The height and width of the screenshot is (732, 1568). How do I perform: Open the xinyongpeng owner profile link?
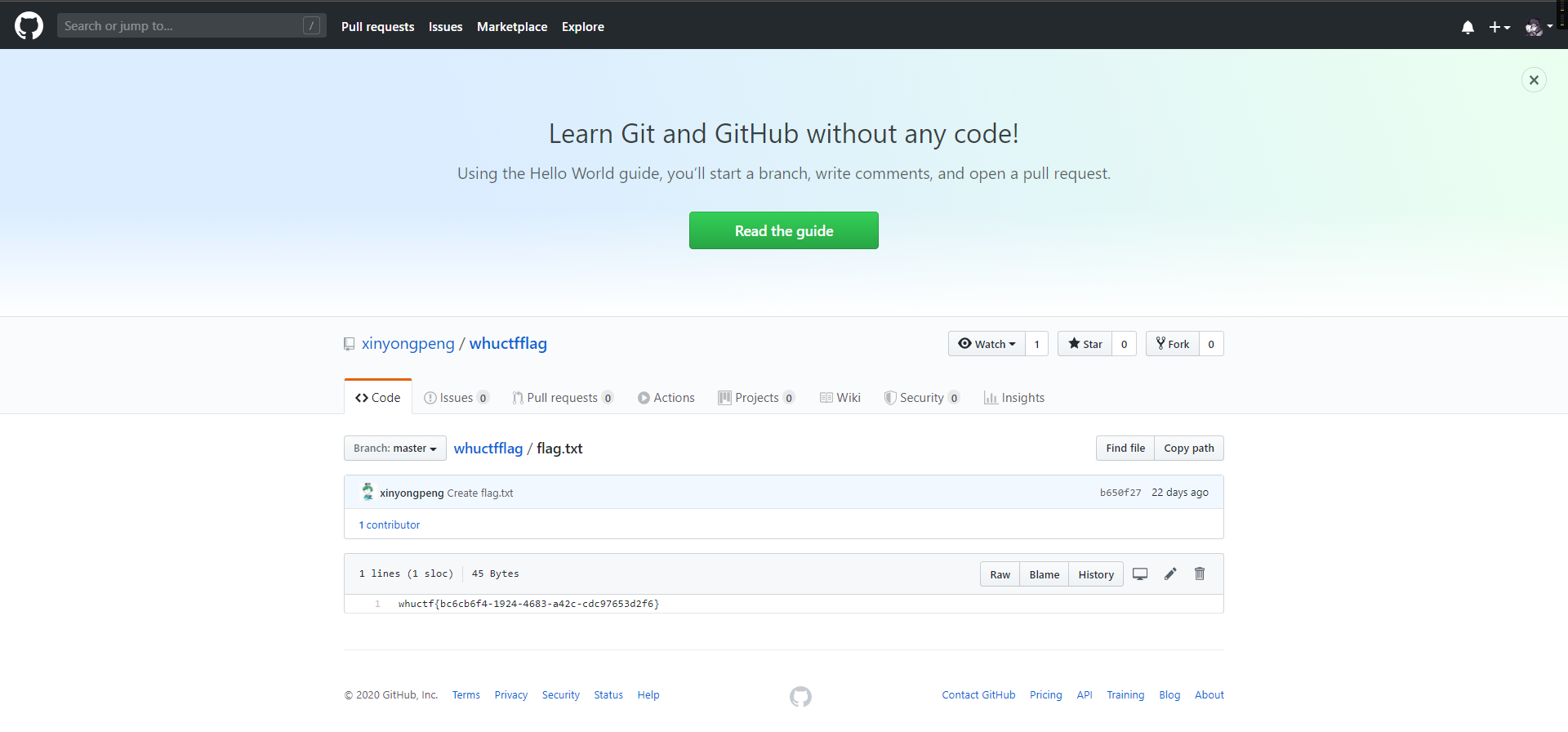pyautogui.click(x=408, y=344)
